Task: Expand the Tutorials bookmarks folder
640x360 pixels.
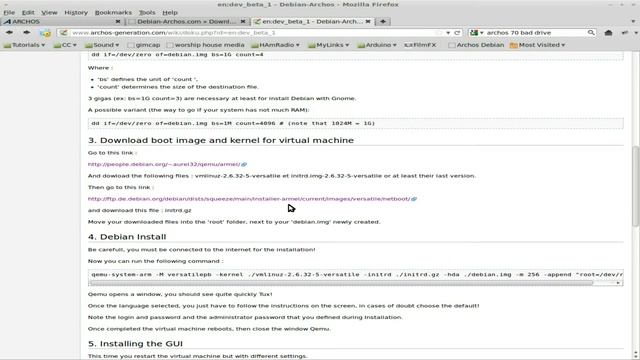Action: pyautogui.click(x=24, y=45)
